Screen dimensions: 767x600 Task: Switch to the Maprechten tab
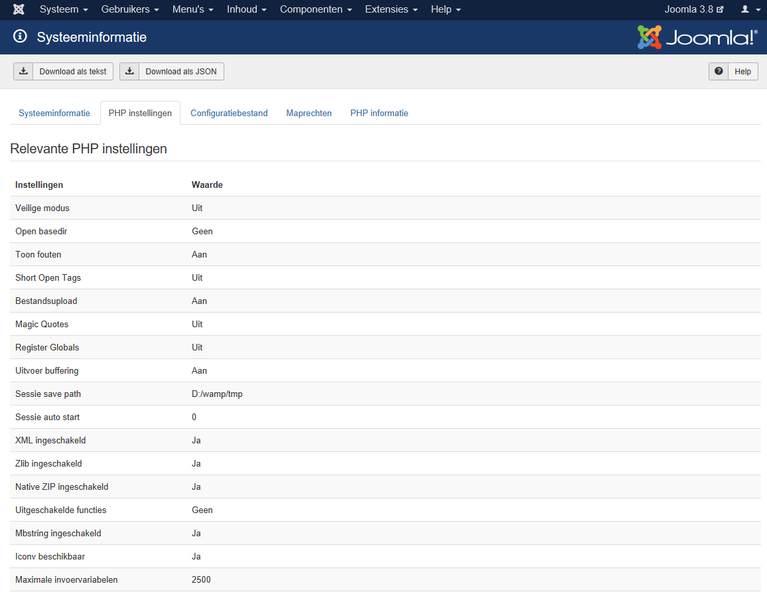pos(309,113)
